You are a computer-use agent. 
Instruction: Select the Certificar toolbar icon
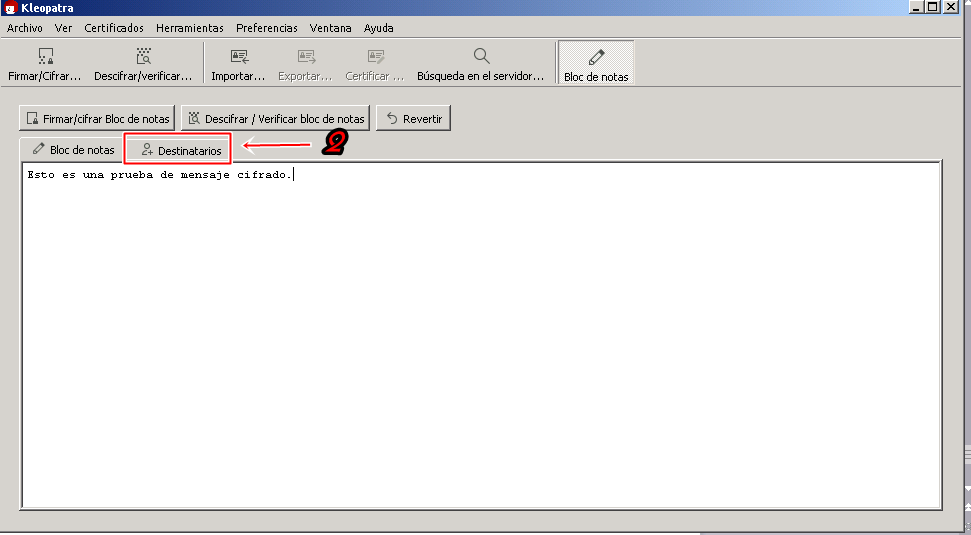tap(375, 64)
